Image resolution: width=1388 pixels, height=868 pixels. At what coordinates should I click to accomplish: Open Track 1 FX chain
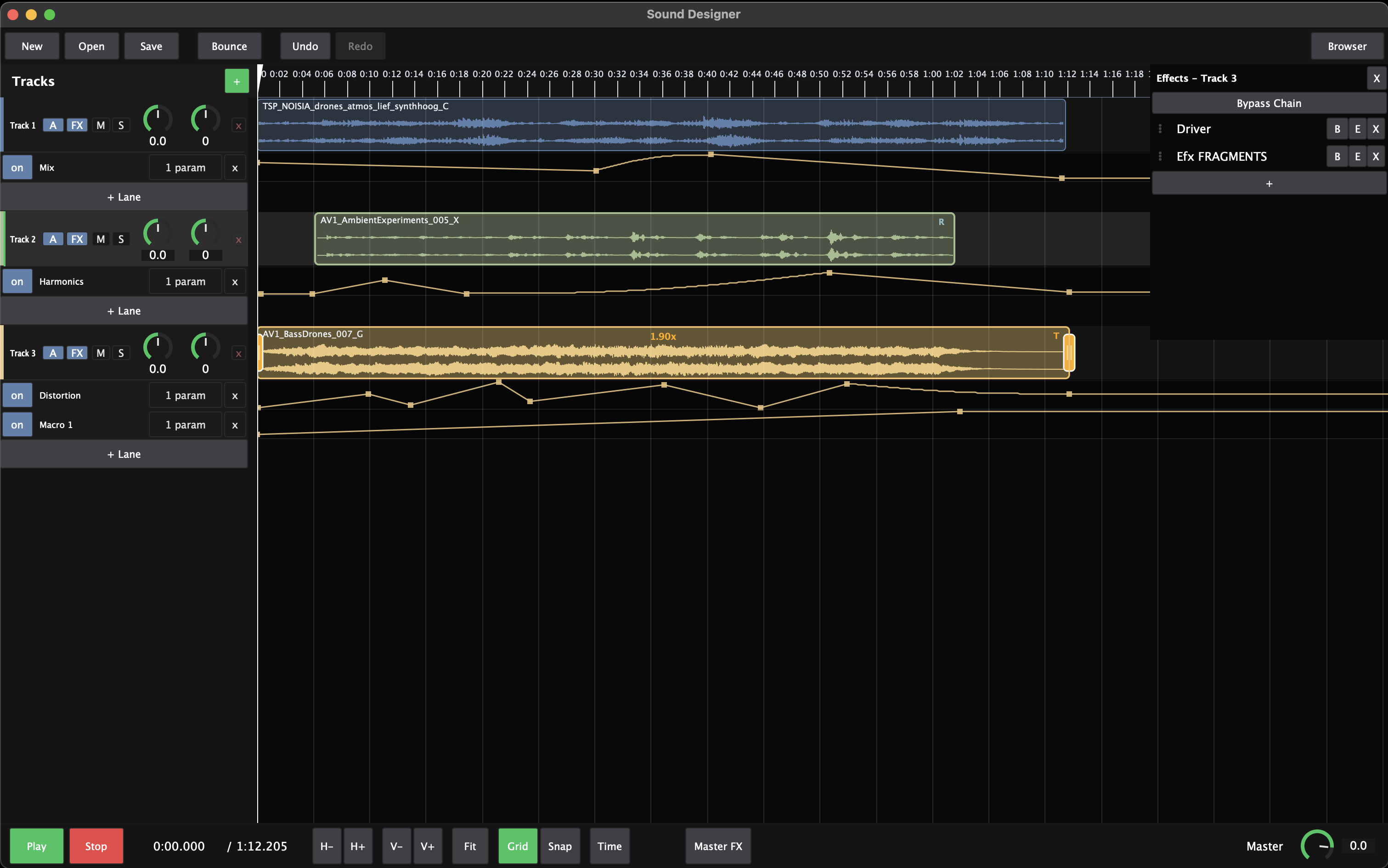[77, 125]
